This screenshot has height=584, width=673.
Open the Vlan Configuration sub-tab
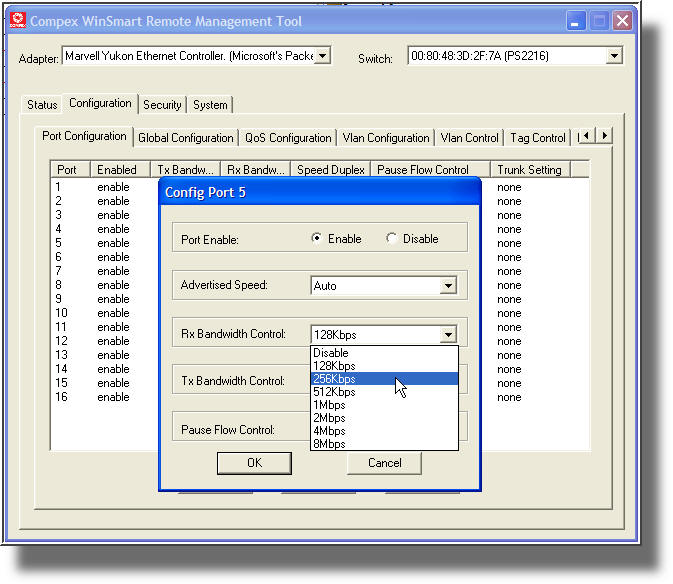click(386, 138)
